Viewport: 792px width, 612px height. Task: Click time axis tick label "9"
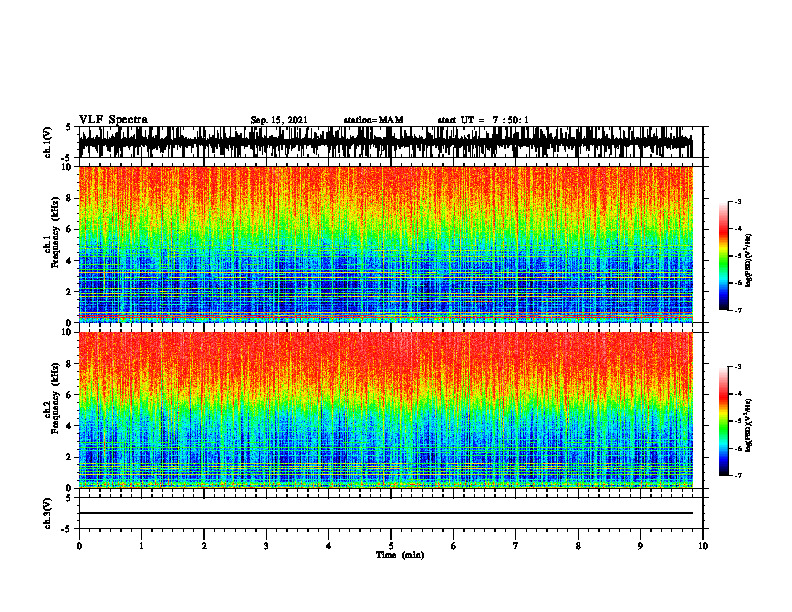(640, 546)
